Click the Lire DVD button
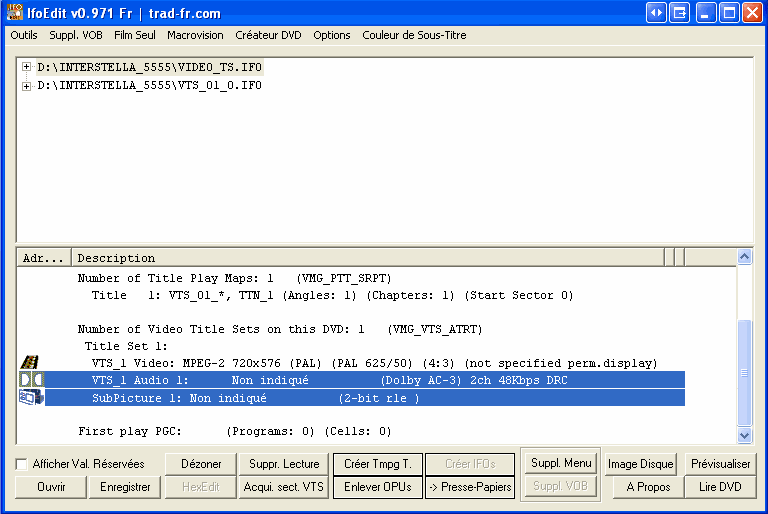The image size is (768, 514). [x=720, y=487]
